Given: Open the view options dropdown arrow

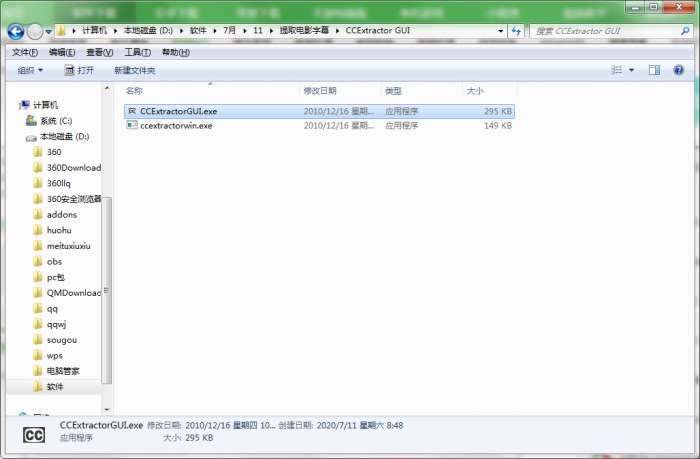Looking at the screenshot, I should click(631, 70).
